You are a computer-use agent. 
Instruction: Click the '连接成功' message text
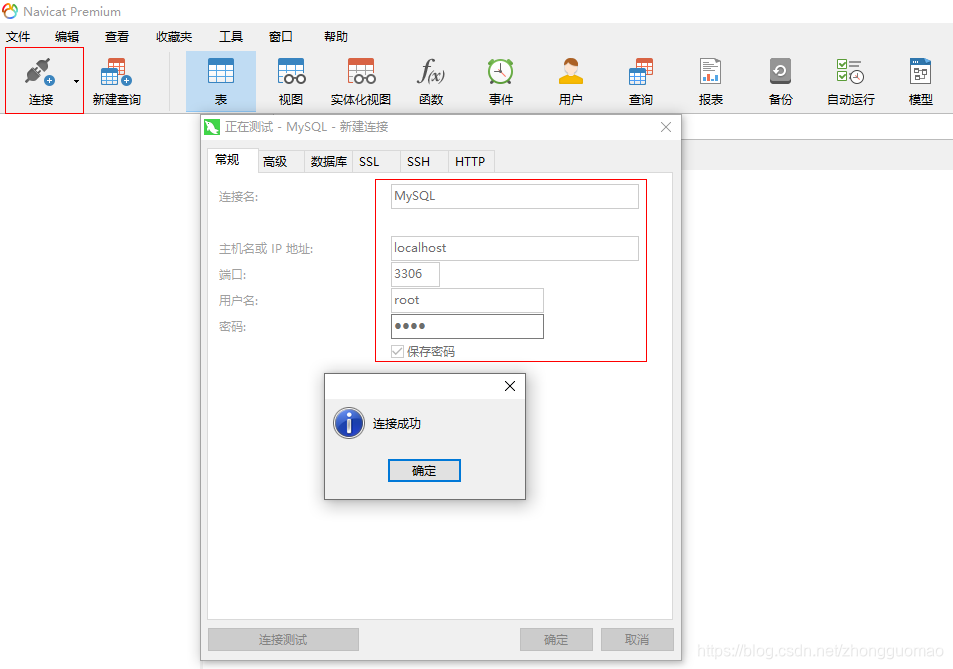tap(396, 424)
